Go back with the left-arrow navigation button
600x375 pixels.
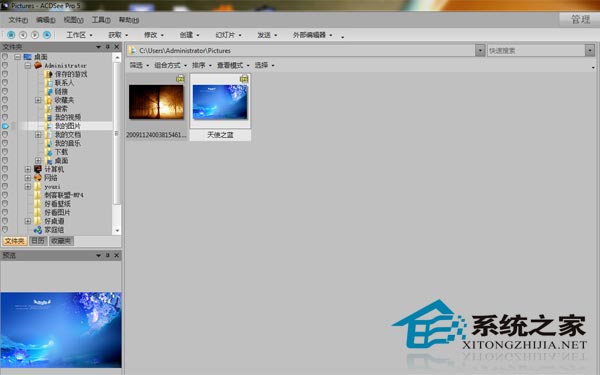click(x=23, y=35)
